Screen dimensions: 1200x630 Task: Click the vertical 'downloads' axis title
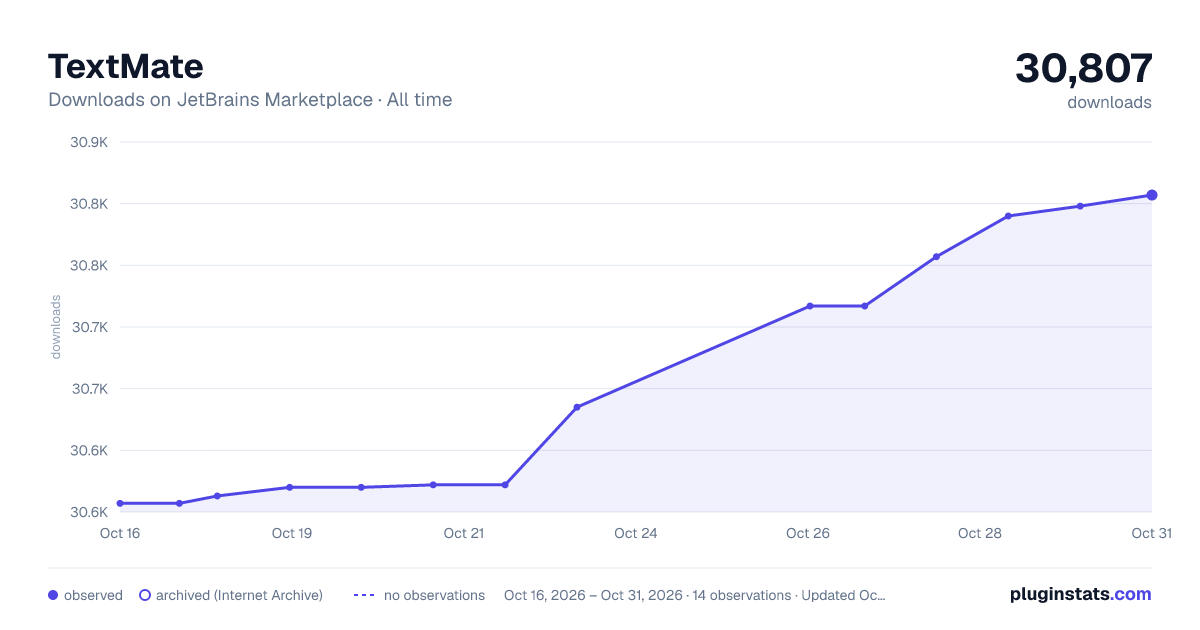56,327
